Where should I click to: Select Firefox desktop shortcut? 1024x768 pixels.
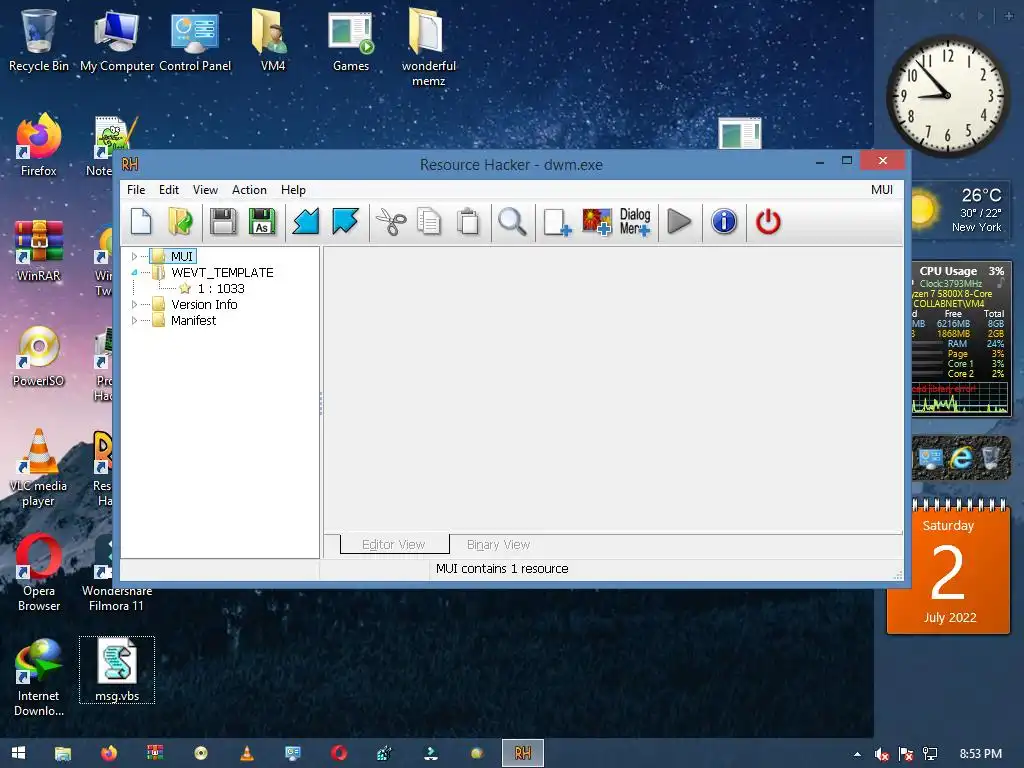point(39,145)
